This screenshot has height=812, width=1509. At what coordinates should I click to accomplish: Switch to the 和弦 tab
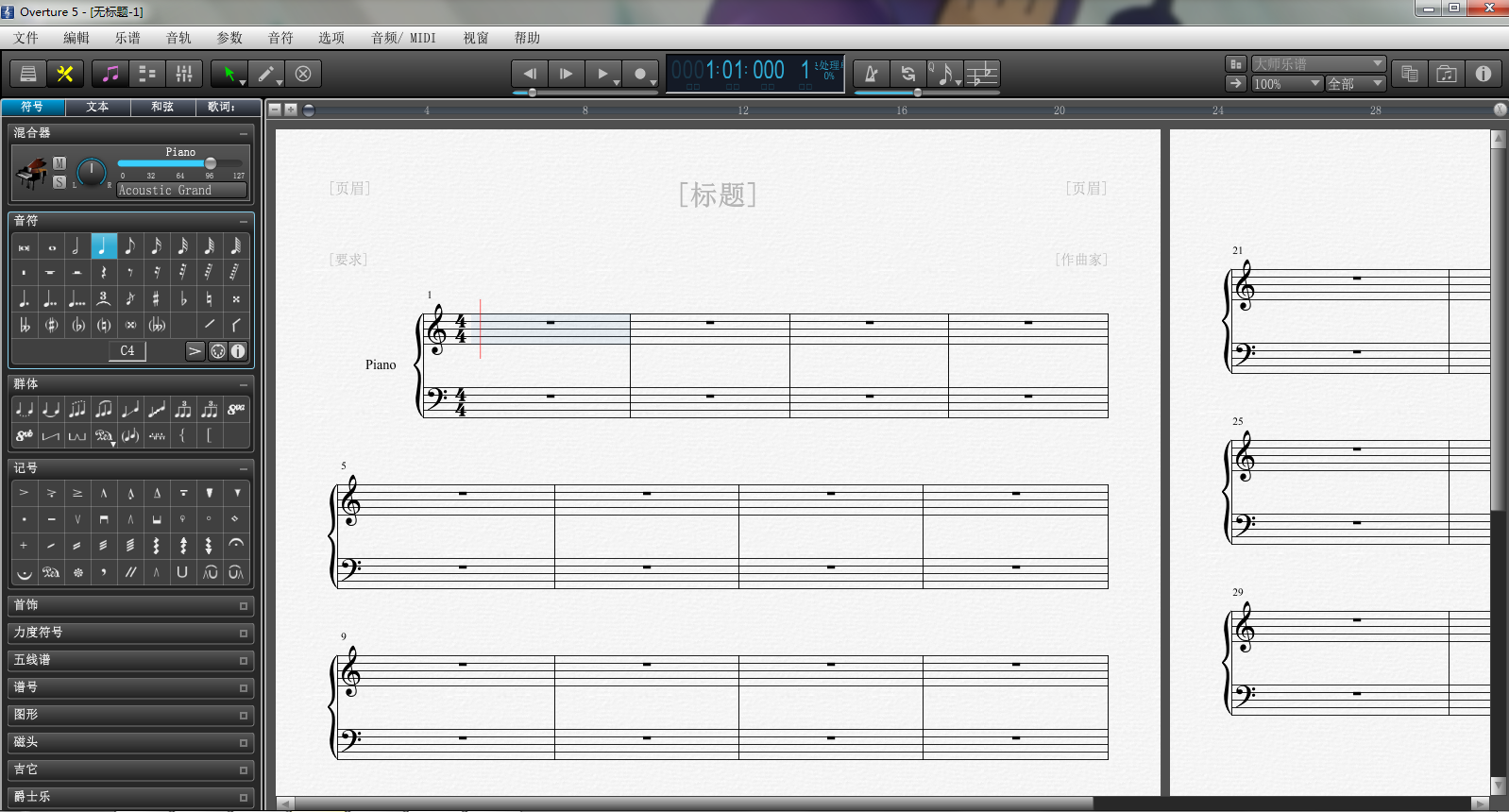162,107
